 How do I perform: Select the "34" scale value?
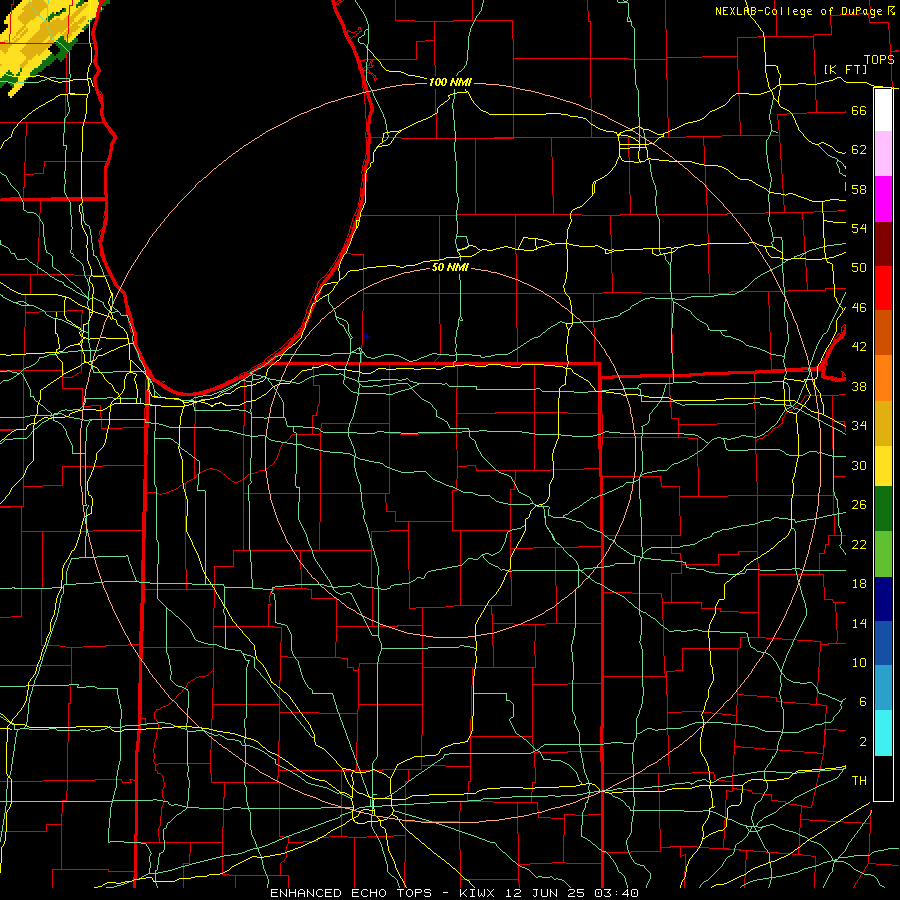coord(859,426)
